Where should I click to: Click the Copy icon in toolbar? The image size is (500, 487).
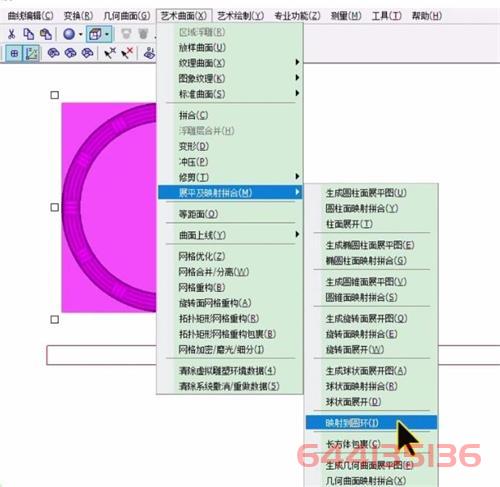(29, 34)
